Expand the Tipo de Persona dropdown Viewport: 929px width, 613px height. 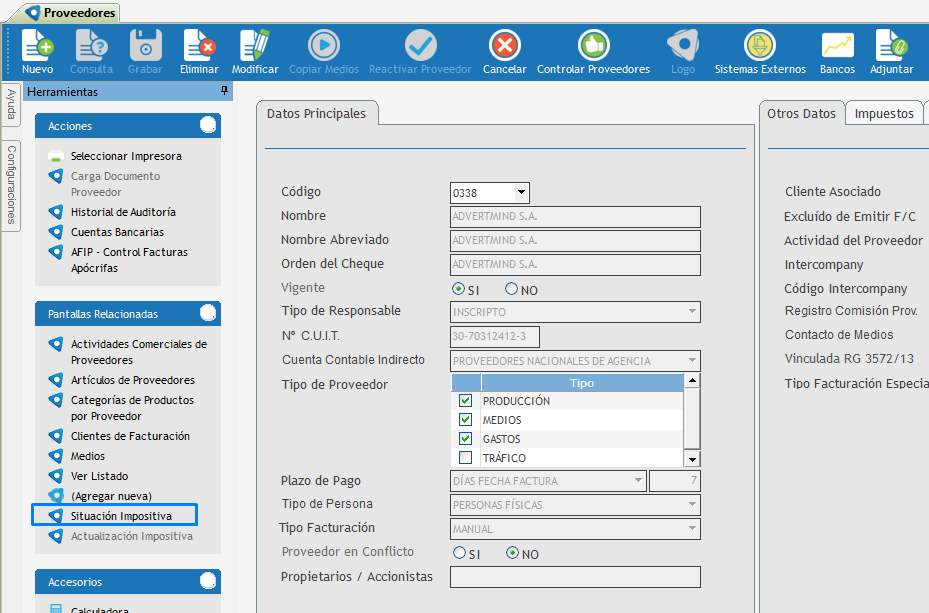tap(692, 505)
